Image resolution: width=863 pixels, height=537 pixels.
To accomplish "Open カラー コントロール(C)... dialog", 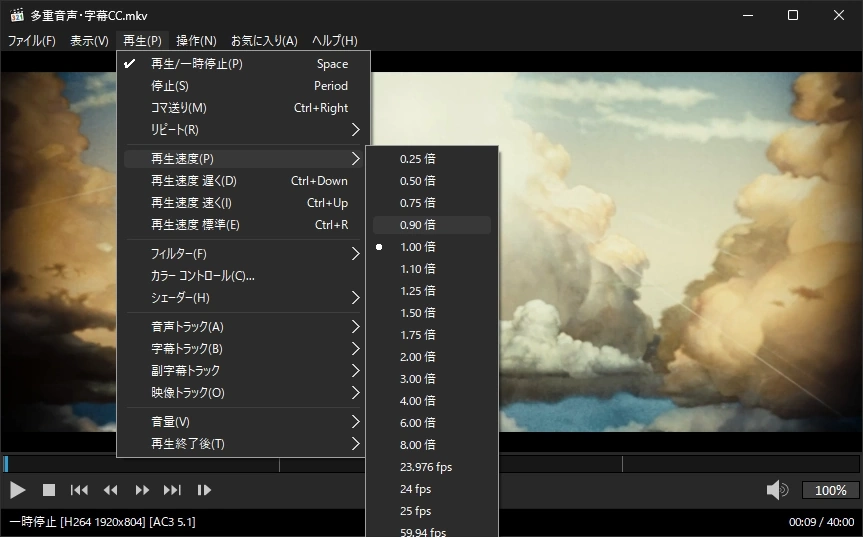I will click(242, 276).
